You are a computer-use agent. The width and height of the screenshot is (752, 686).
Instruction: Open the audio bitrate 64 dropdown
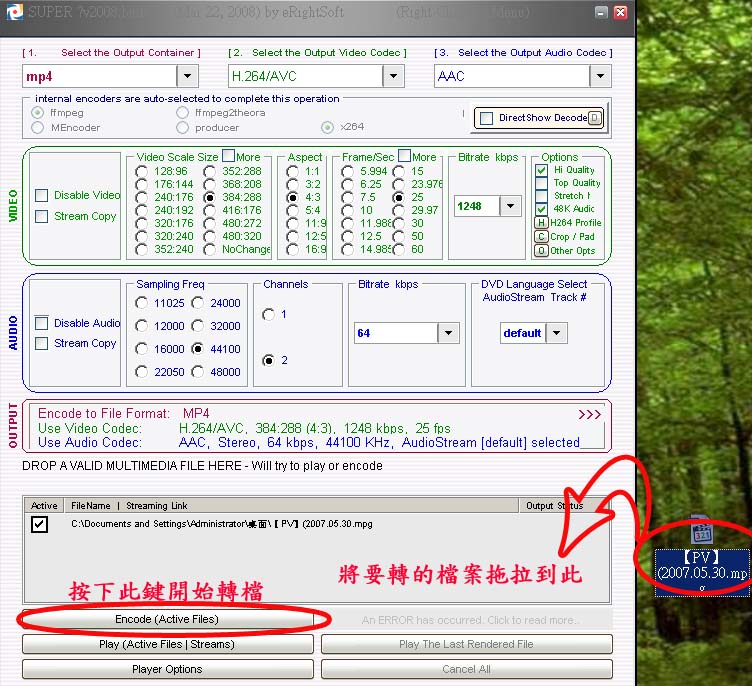448,333
